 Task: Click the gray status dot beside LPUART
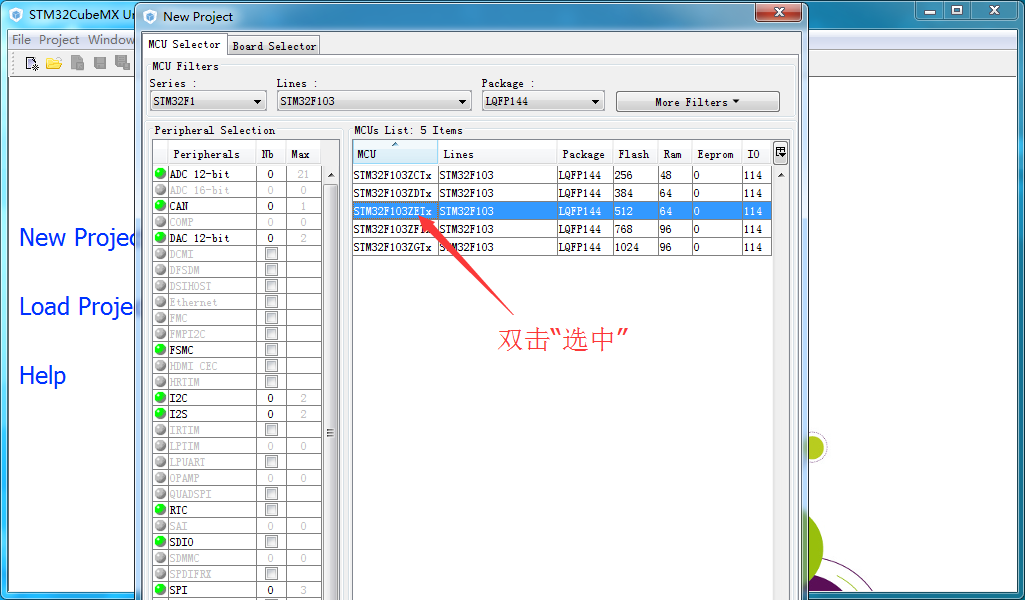point(160,461)
